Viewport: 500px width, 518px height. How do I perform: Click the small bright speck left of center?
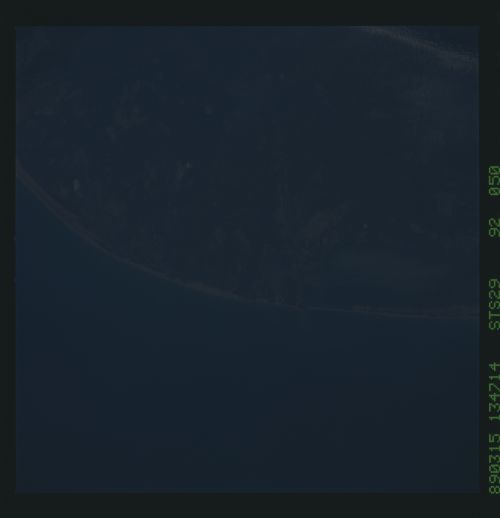tap(188, 165)
